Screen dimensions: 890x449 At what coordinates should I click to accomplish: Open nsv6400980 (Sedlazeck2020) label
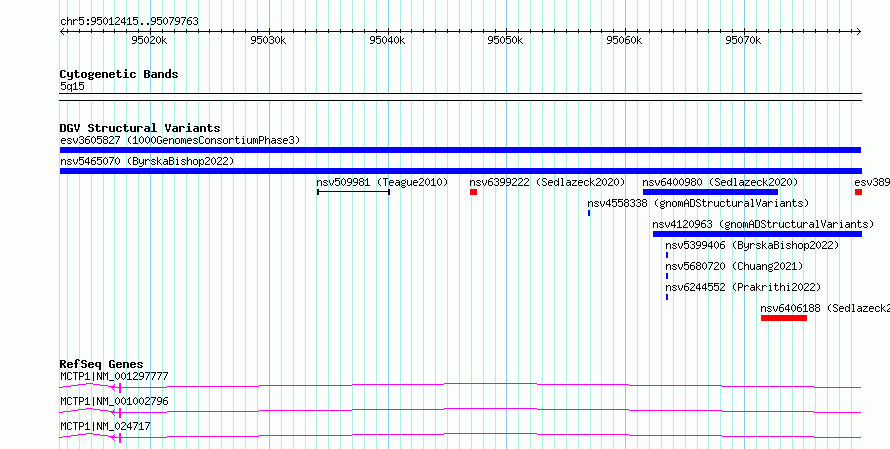coord(720,182)
